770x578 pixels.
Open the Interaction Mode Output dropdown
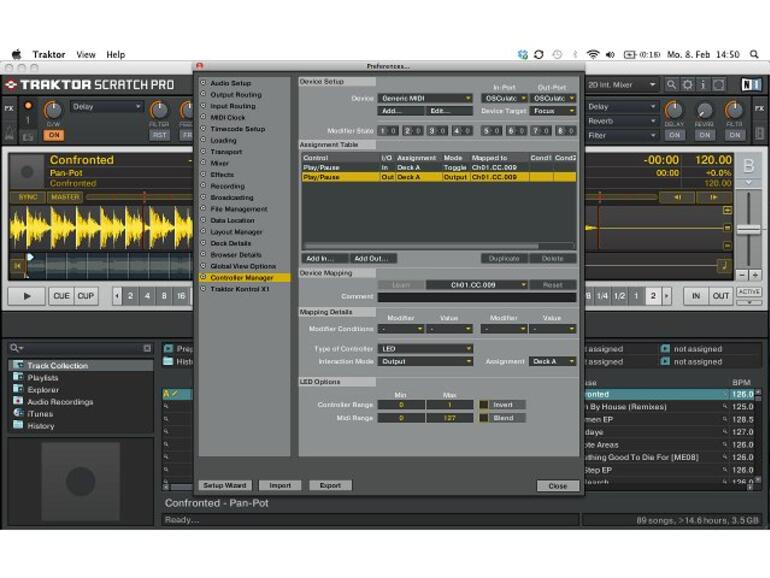click(x=425, y=361)
